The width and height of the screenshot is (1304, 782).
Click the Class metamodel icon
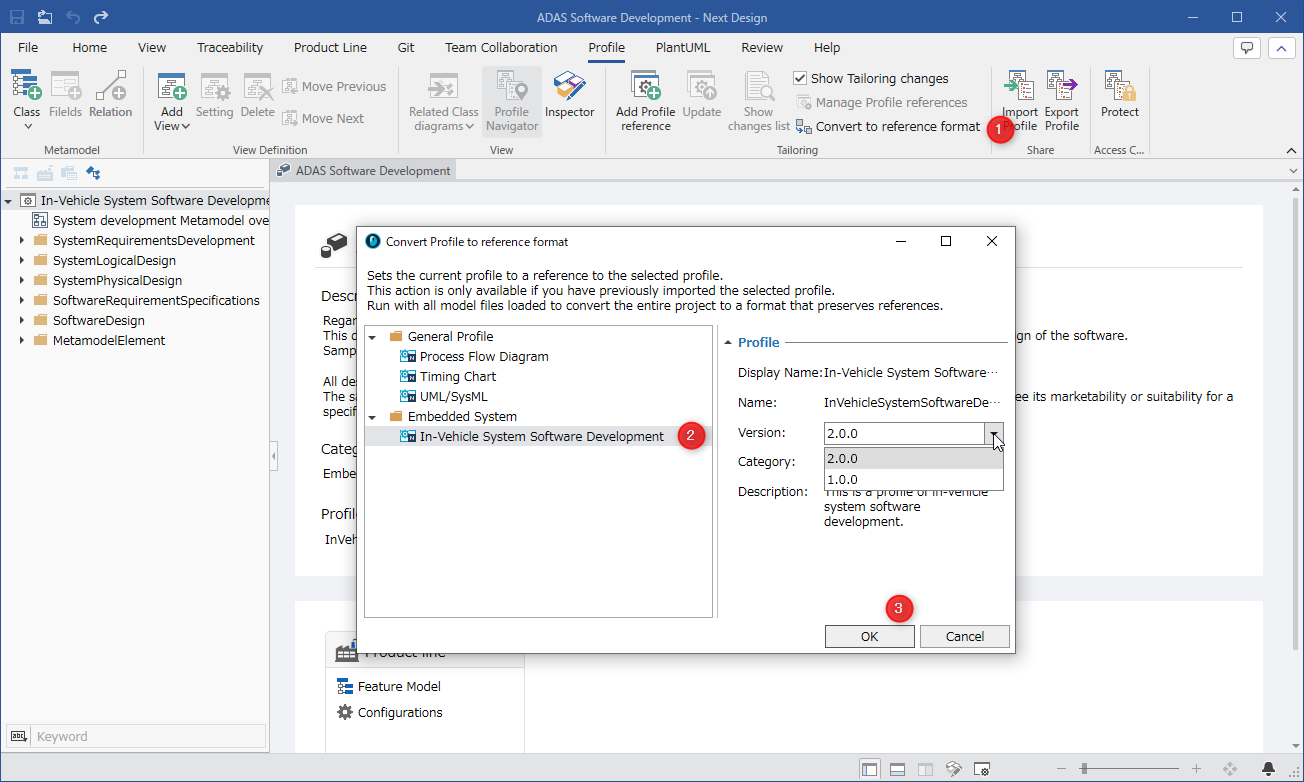[x=27, y=87]
